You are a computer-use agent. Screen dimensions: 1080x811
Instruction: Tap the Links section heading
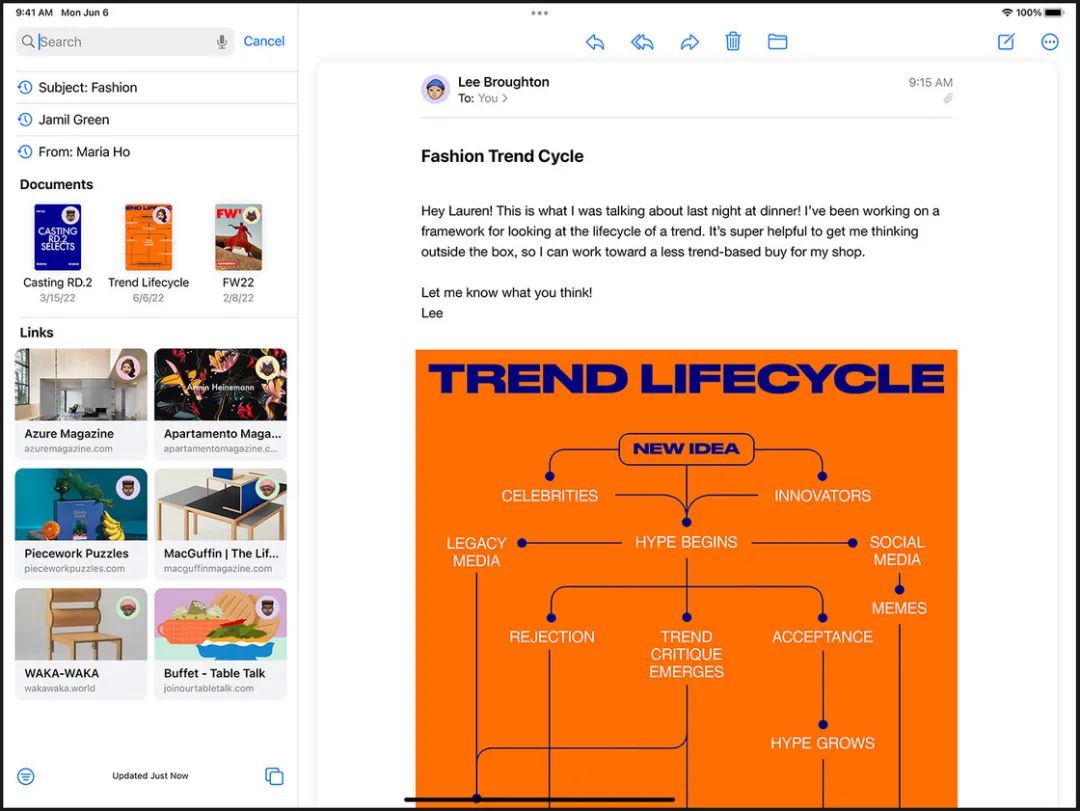point(37,333)
